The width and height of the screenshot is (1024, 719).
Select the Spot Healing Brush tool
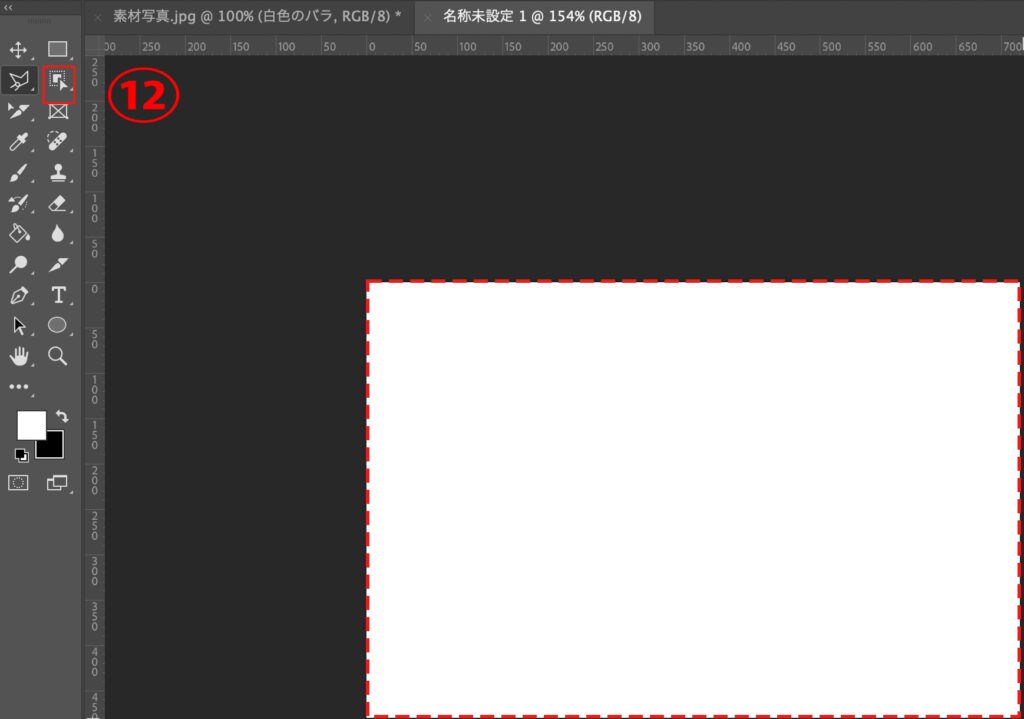click(57, 142)
